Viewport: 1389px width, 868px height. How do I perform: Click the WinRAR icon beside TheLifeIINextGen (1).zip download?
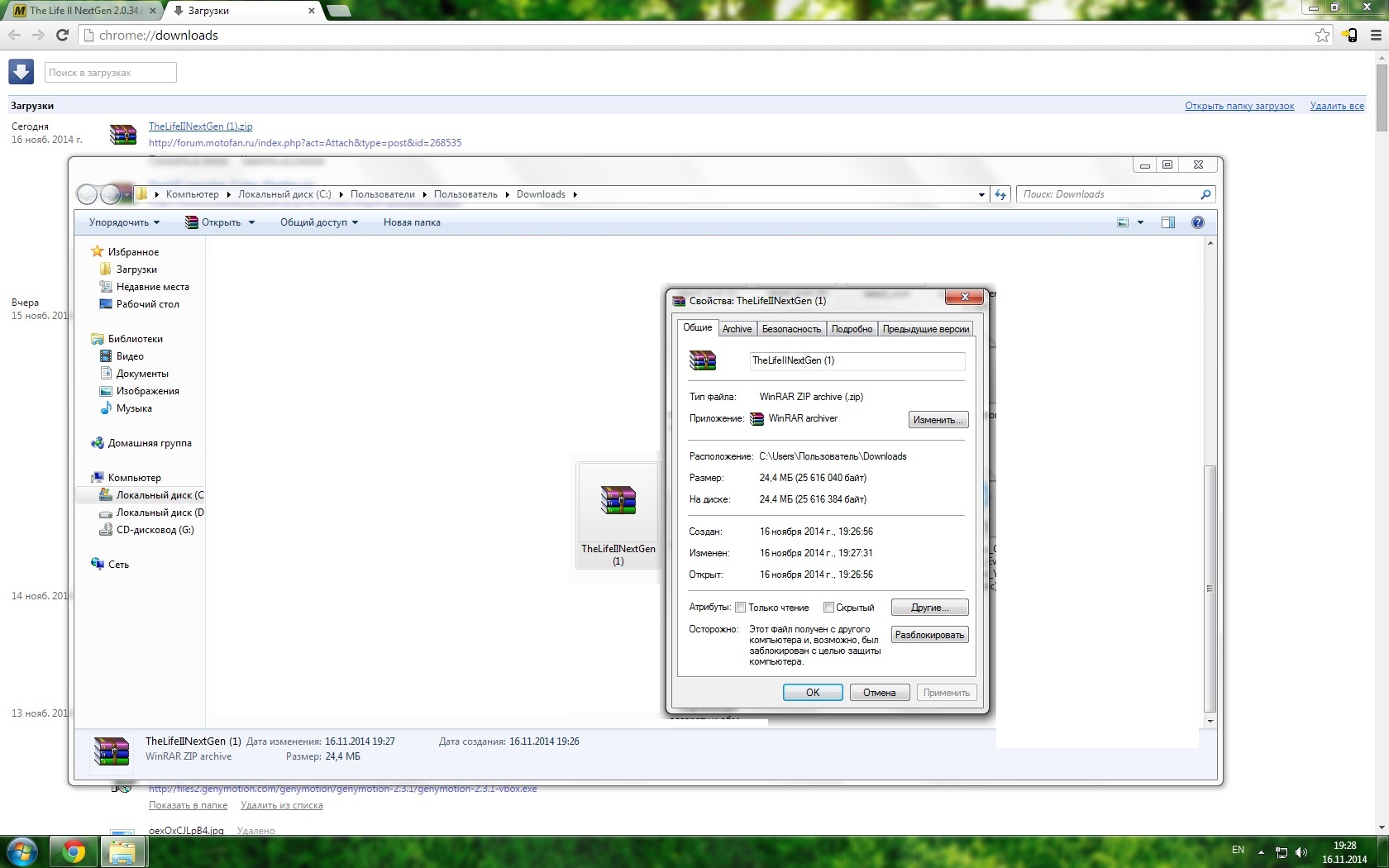pos(123,134)
